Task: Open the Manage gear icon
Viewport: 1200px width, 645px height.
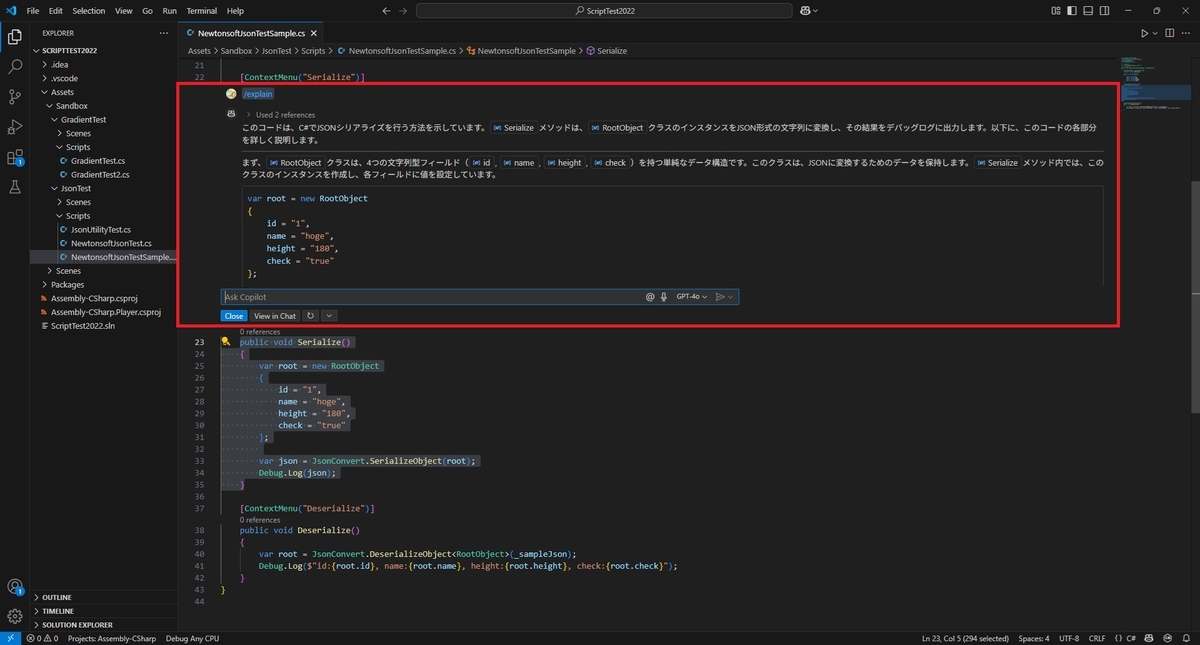Action: coord(15,616)
